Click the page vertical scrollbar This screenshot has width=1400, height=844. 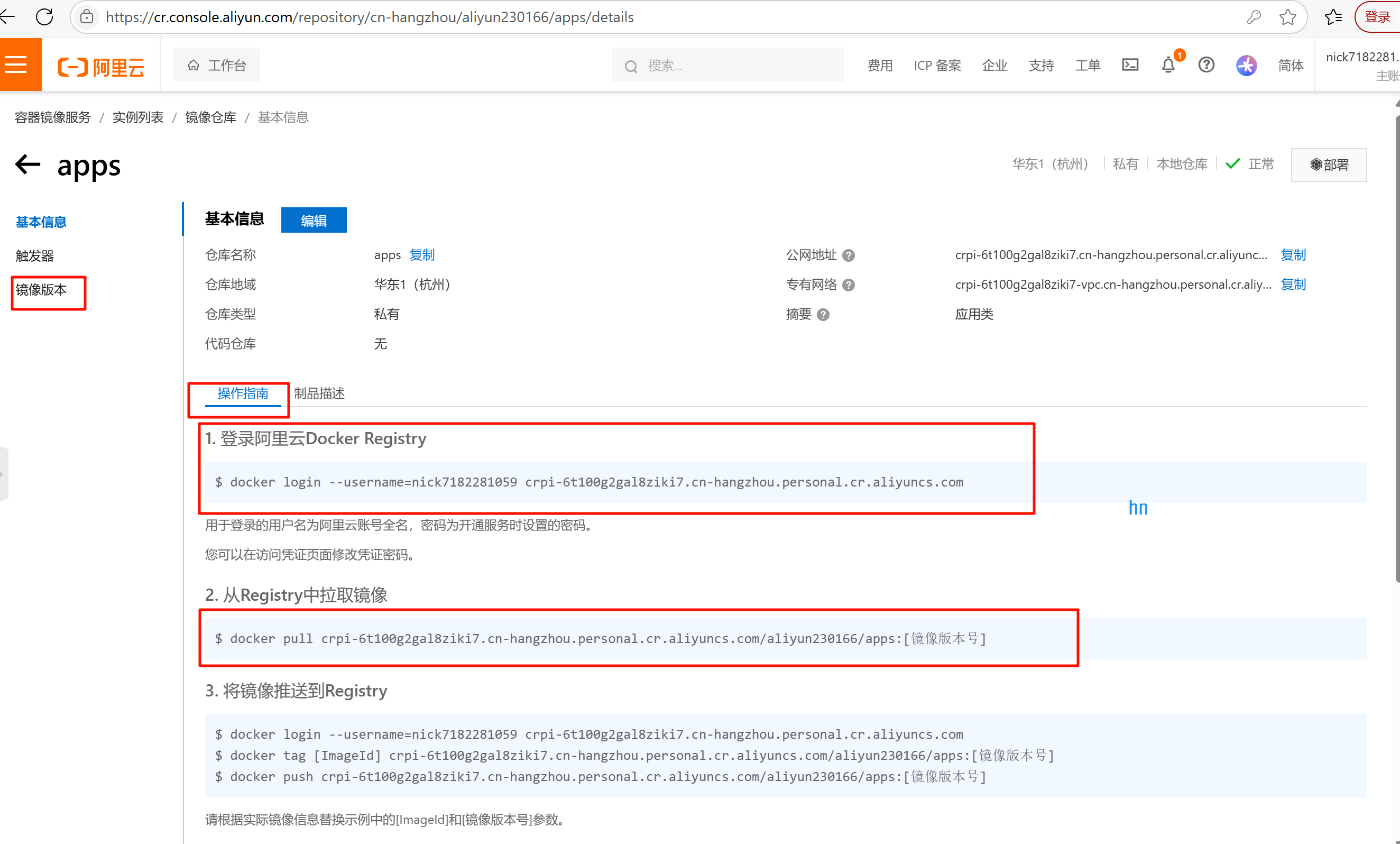pyautogui.click(x=1397, y=349)
